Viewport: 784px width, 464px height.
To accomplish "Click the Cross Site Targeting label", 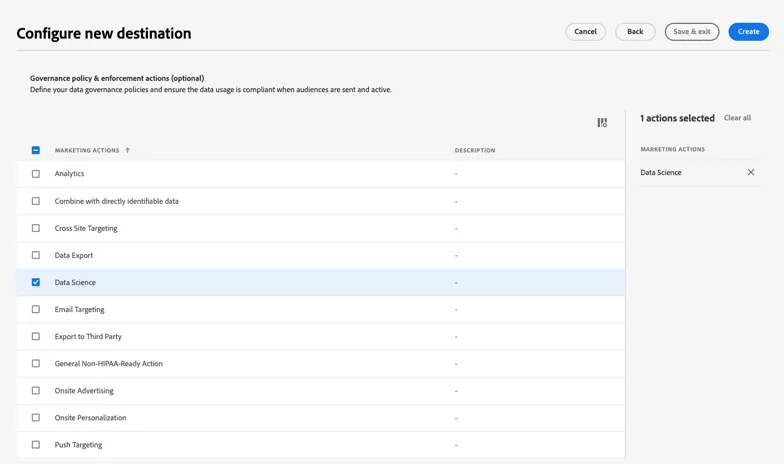I will point(86,228).
